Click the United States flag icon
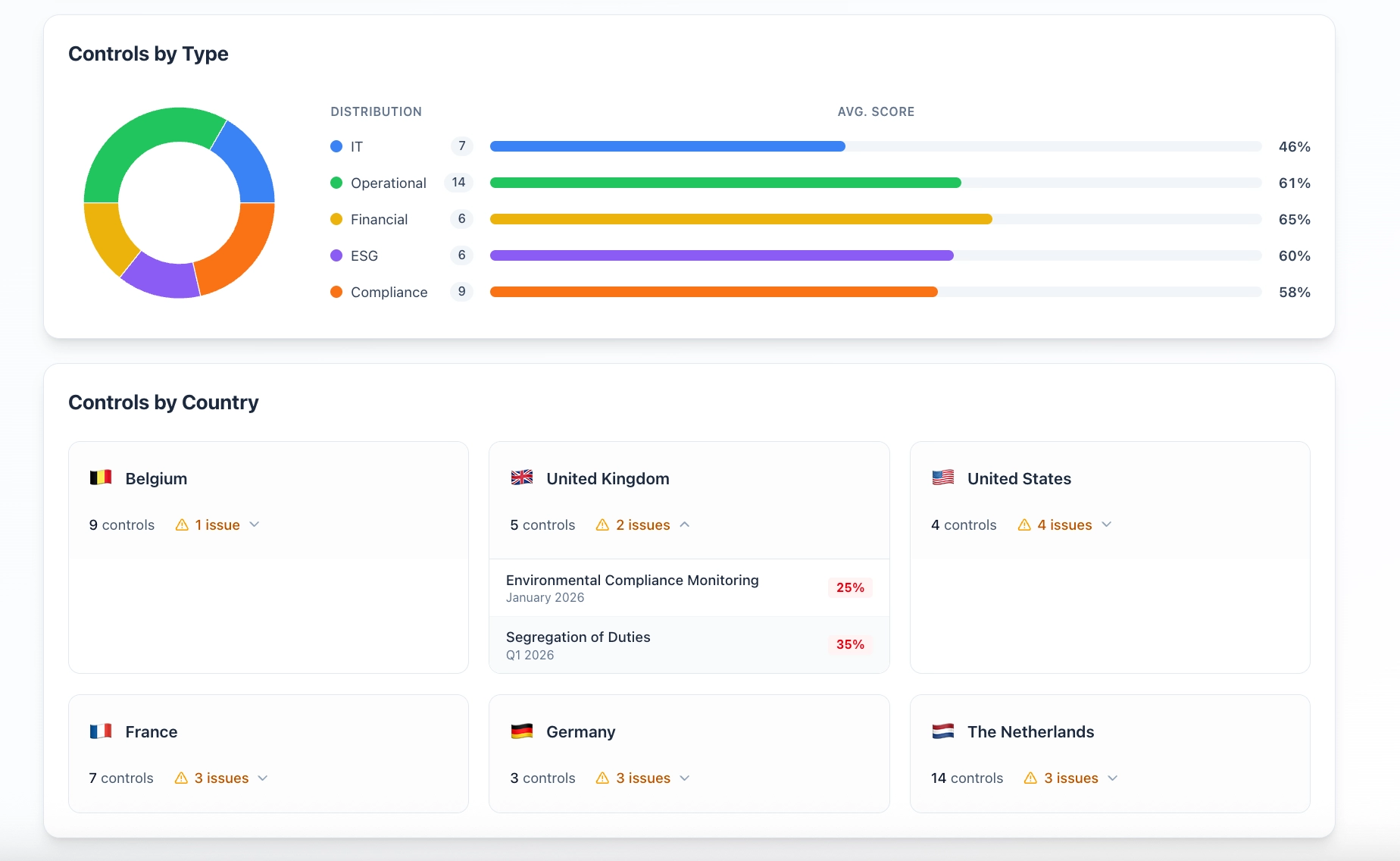The image size is (1400, 861). point(942,477)
